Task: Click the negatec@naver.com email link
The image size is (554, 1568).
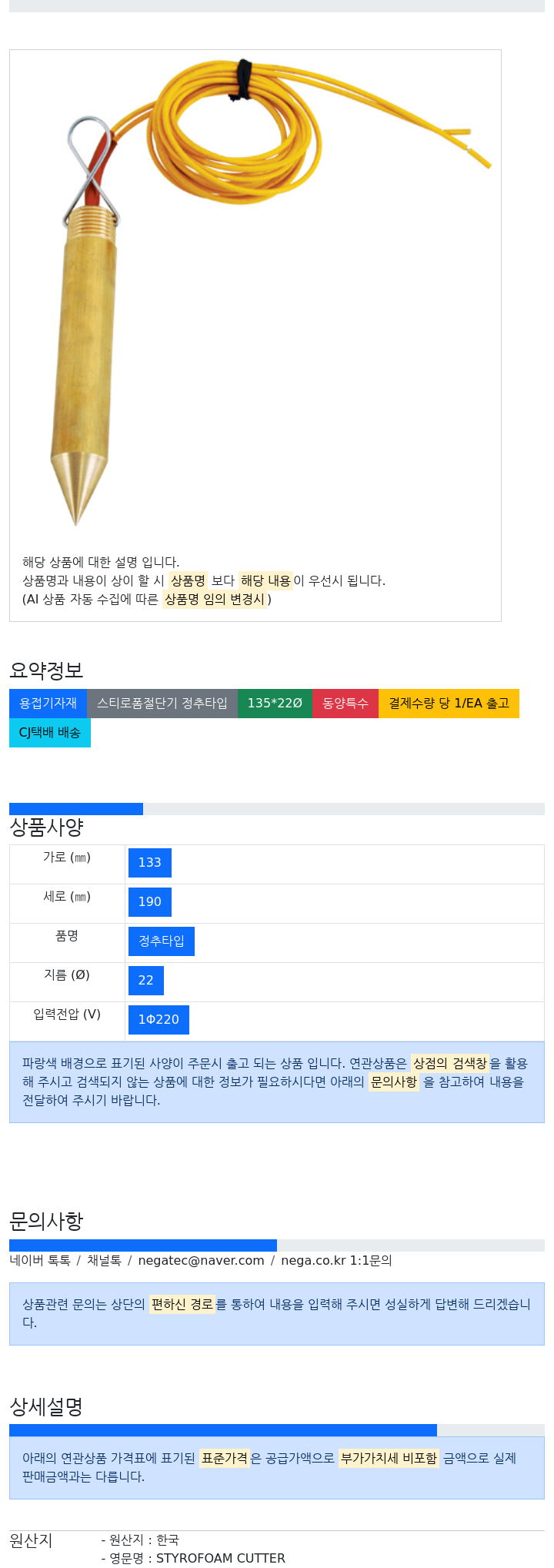Action: pos(201,1261)
